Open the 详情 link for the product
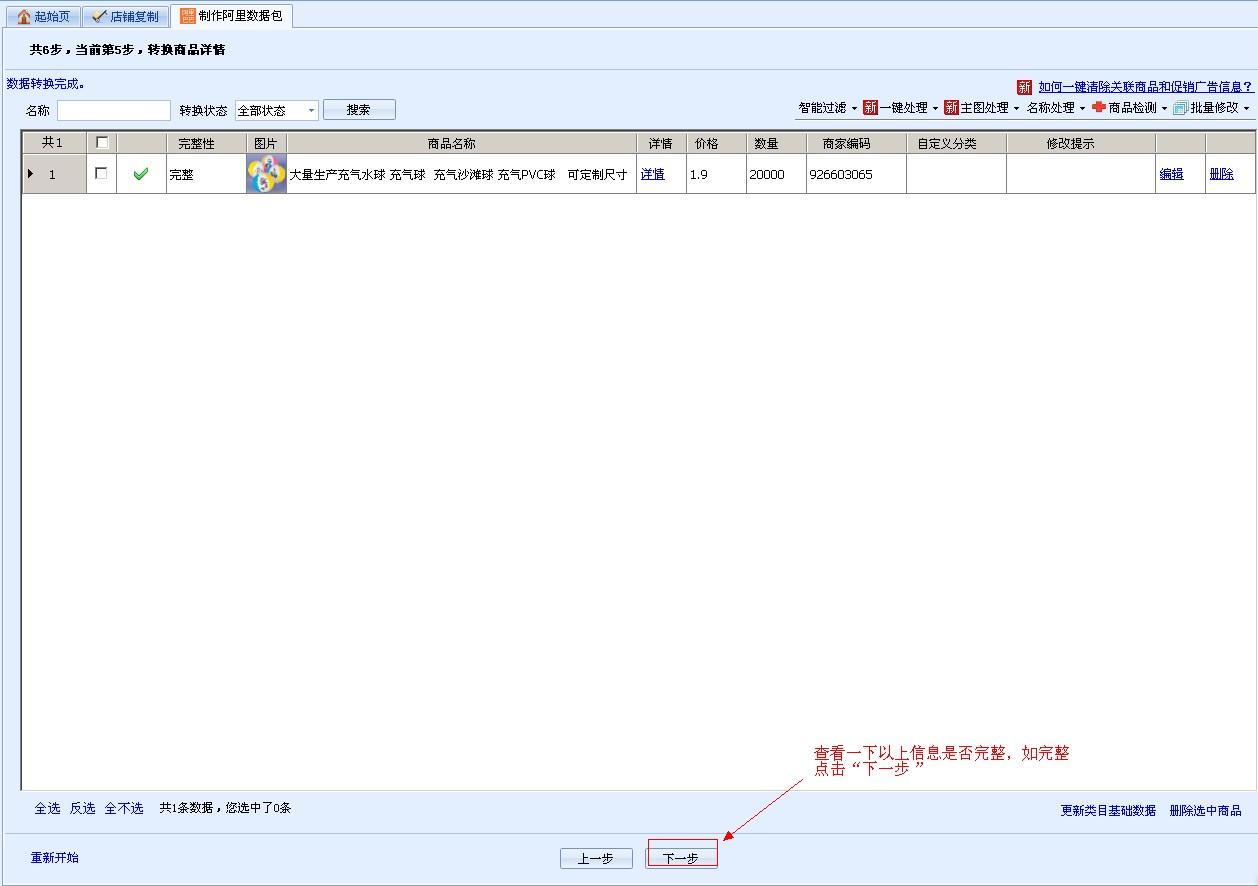The height and width of the screenshot is (886, 1258). (x=653, y=174)
